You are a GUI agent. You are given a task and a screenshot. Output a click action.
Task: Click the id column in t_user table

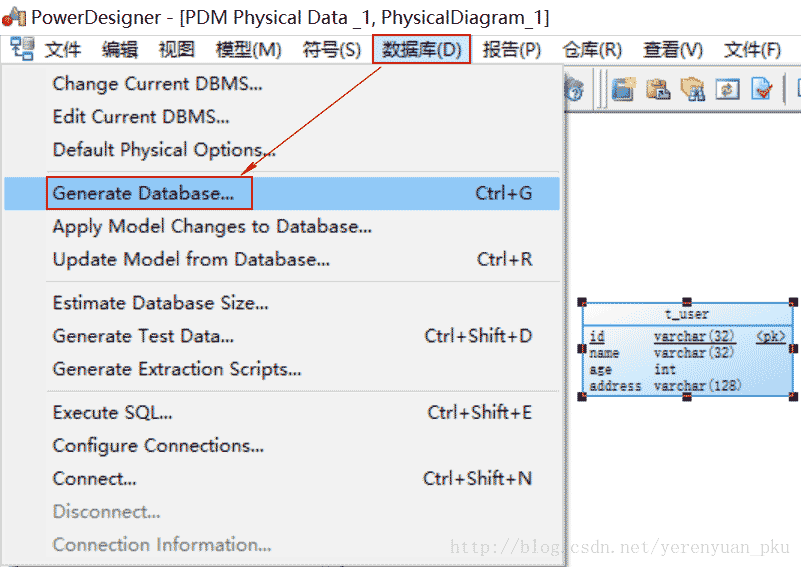597,336
